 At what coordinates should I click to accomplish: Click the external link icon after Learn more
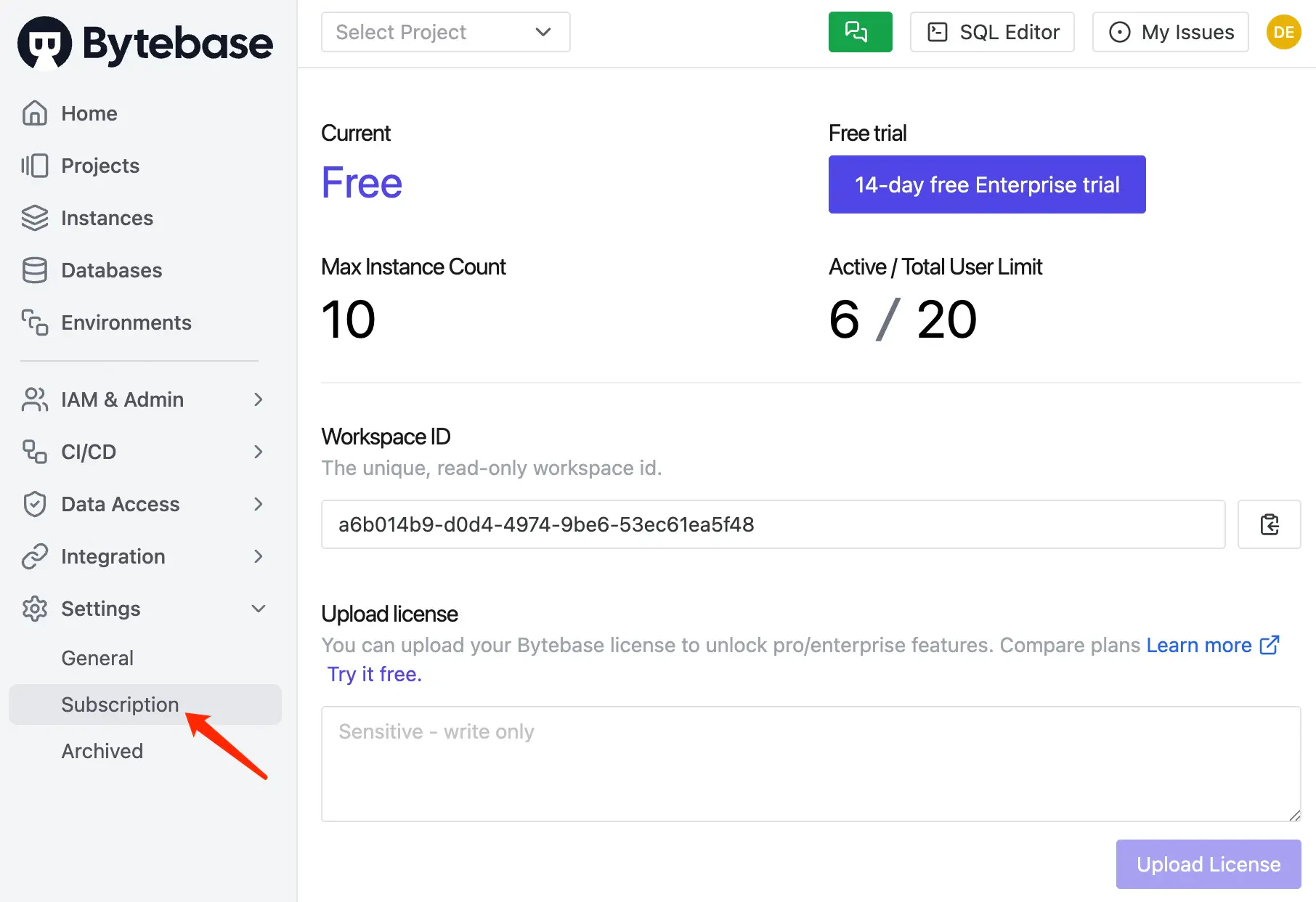1270,645
